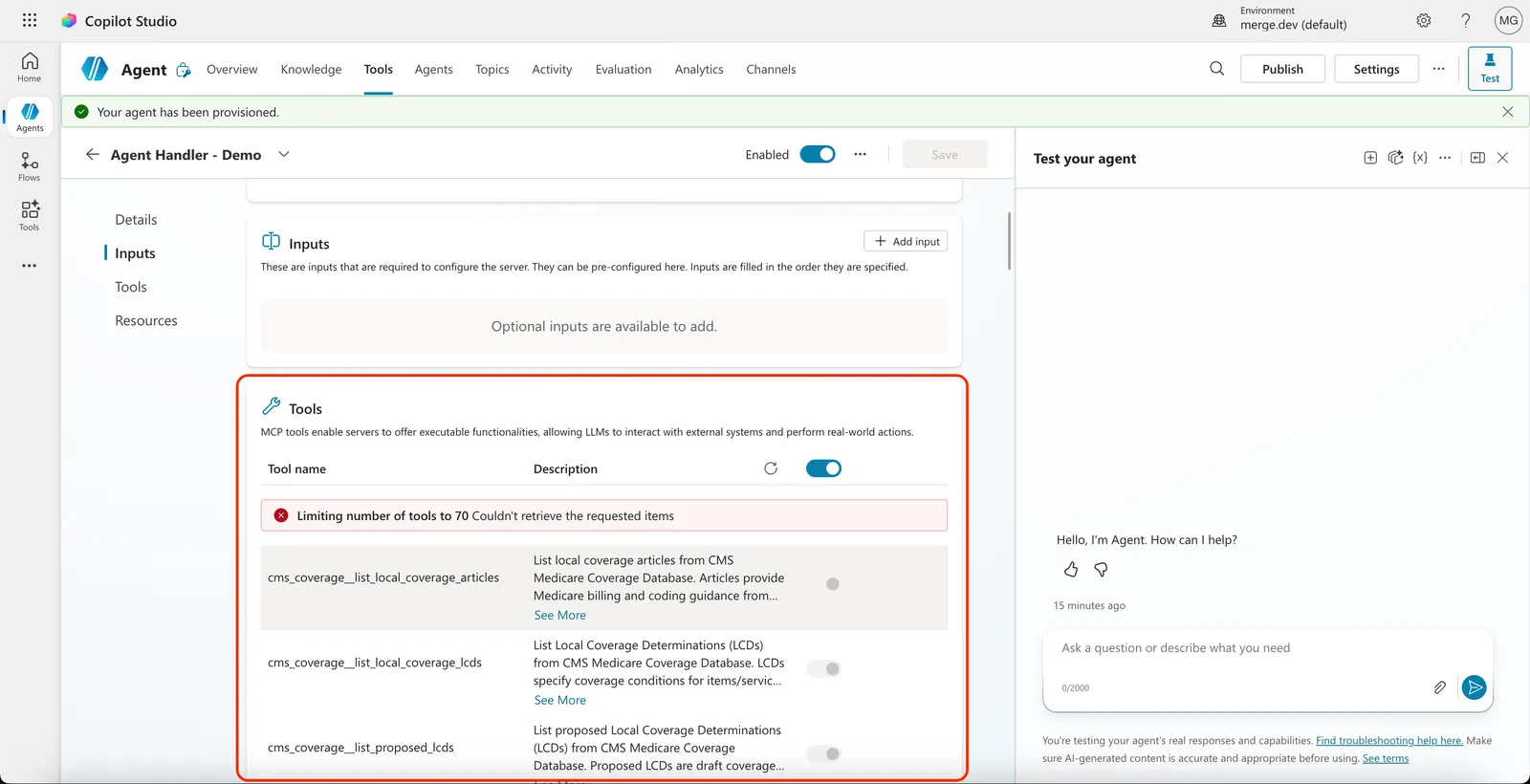Give thumbs up to greeting message
This screenshot has height=784, width=1530.
(1071, 570)
